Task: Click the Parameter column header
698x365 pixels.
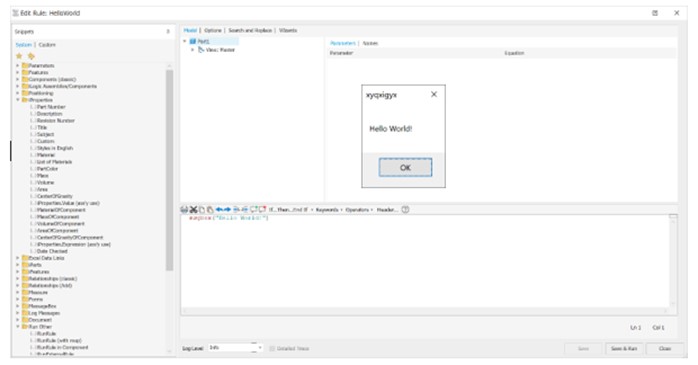Action: 341,53
